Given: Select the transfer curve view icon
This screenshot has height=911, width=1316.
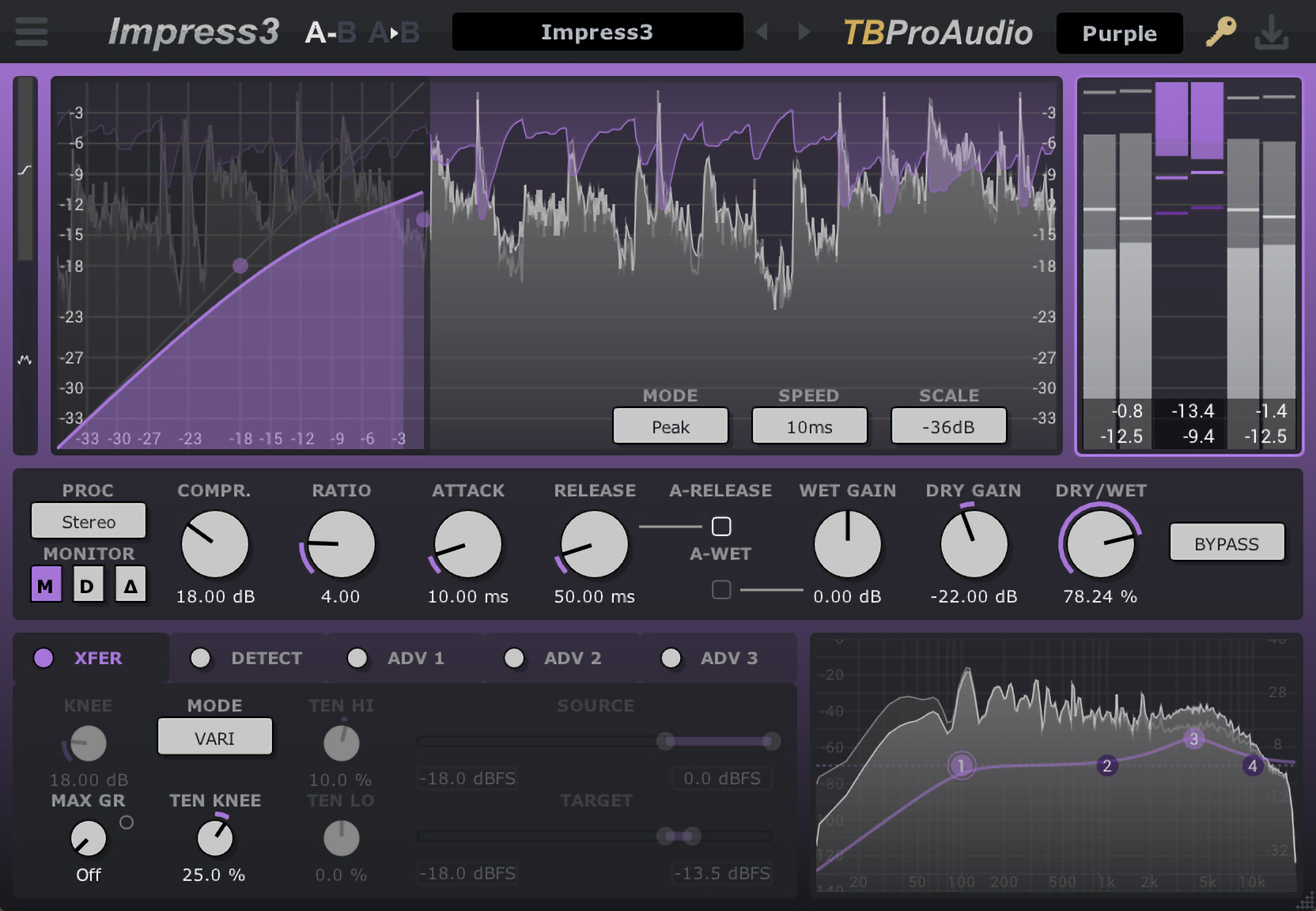Looking at the screenshot, I should (x=25, y=167).
